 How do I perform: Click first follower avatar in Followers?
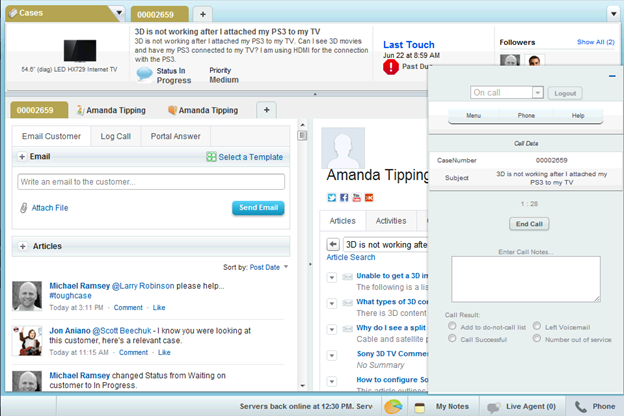tap(510, 60)
